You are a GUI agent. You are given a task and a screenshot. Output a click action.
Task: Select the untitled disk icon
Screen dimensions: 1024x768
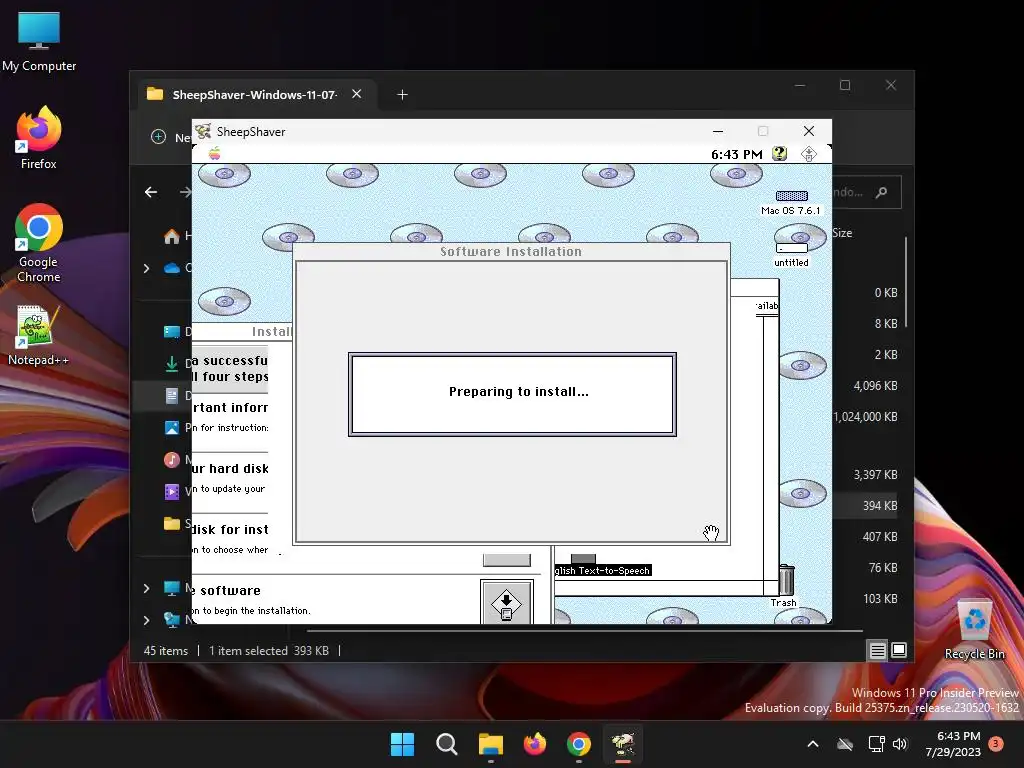(792, 254)
